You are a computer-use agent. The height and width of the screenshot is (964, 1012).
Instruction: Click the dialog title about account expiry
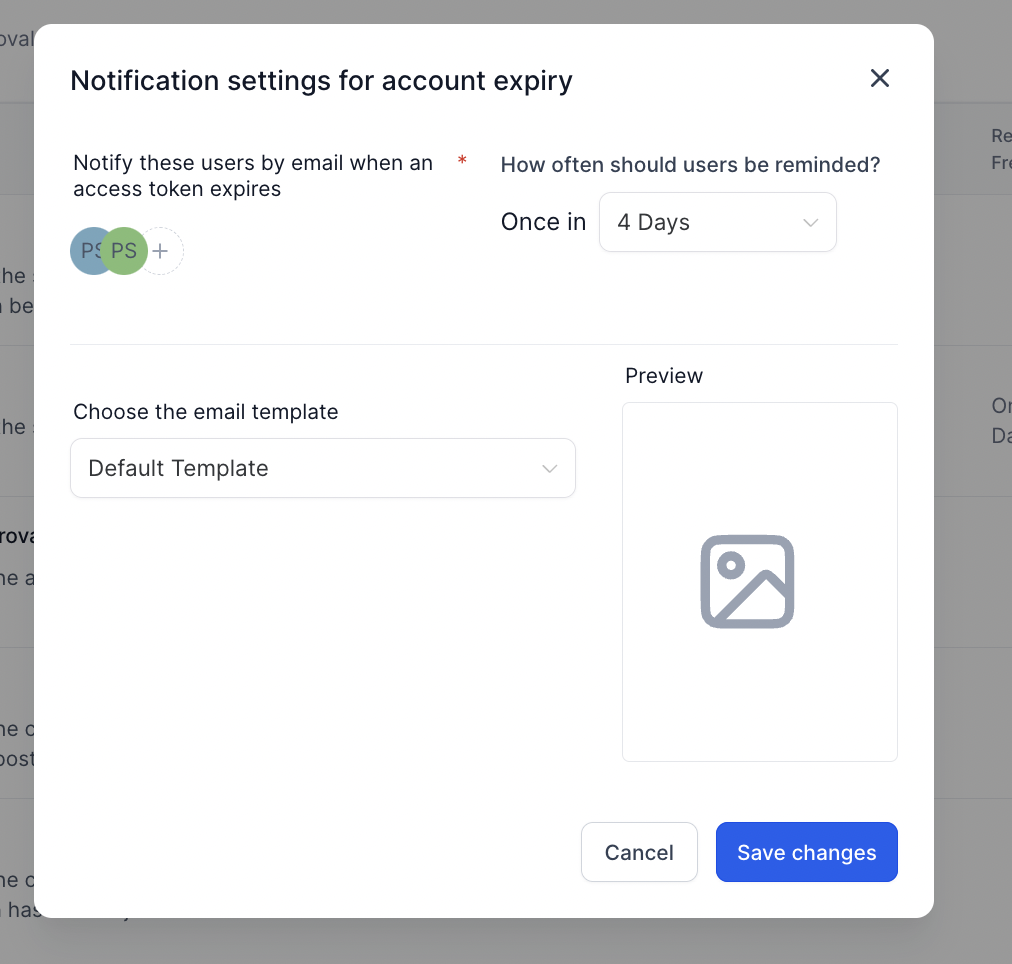pyautogui.click(x=321, y=80)
